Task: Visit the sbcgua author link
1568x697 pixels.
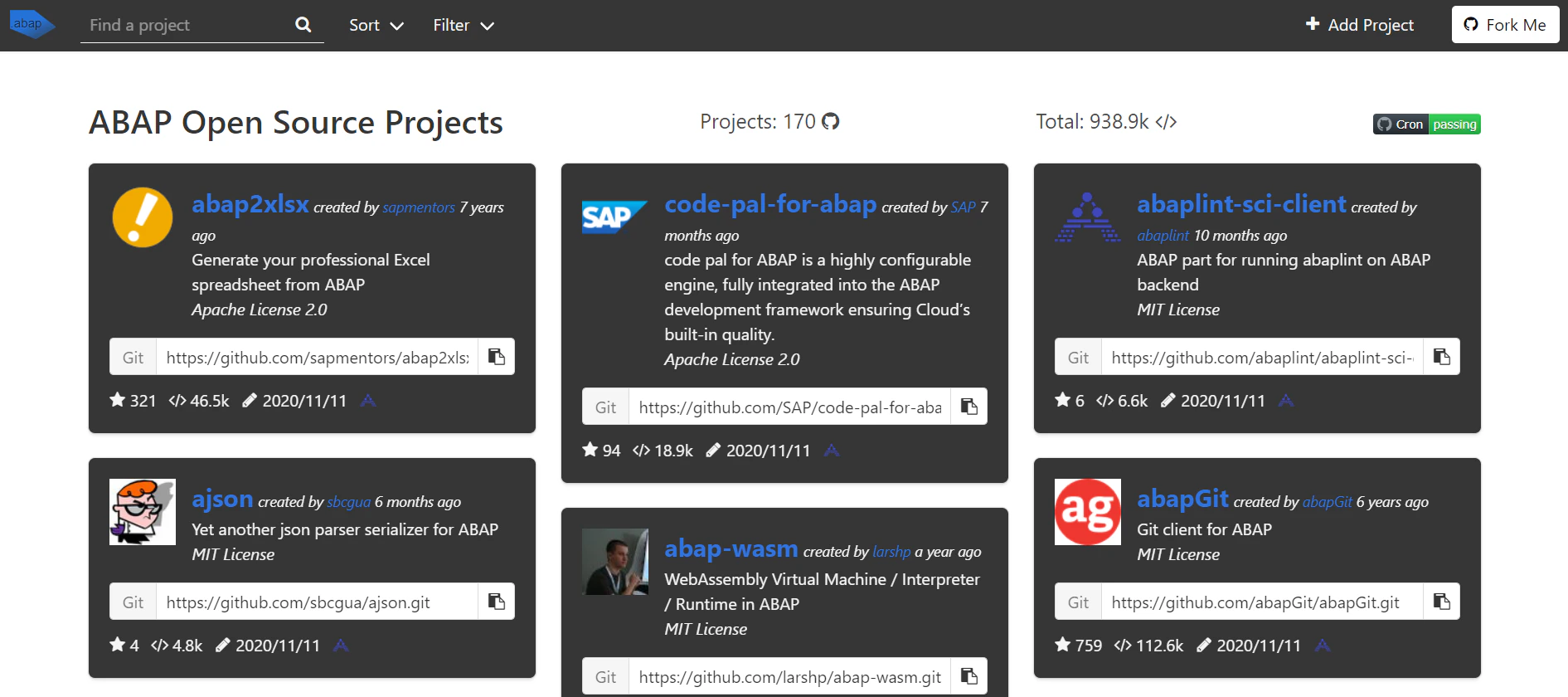Action: (348, 502)
